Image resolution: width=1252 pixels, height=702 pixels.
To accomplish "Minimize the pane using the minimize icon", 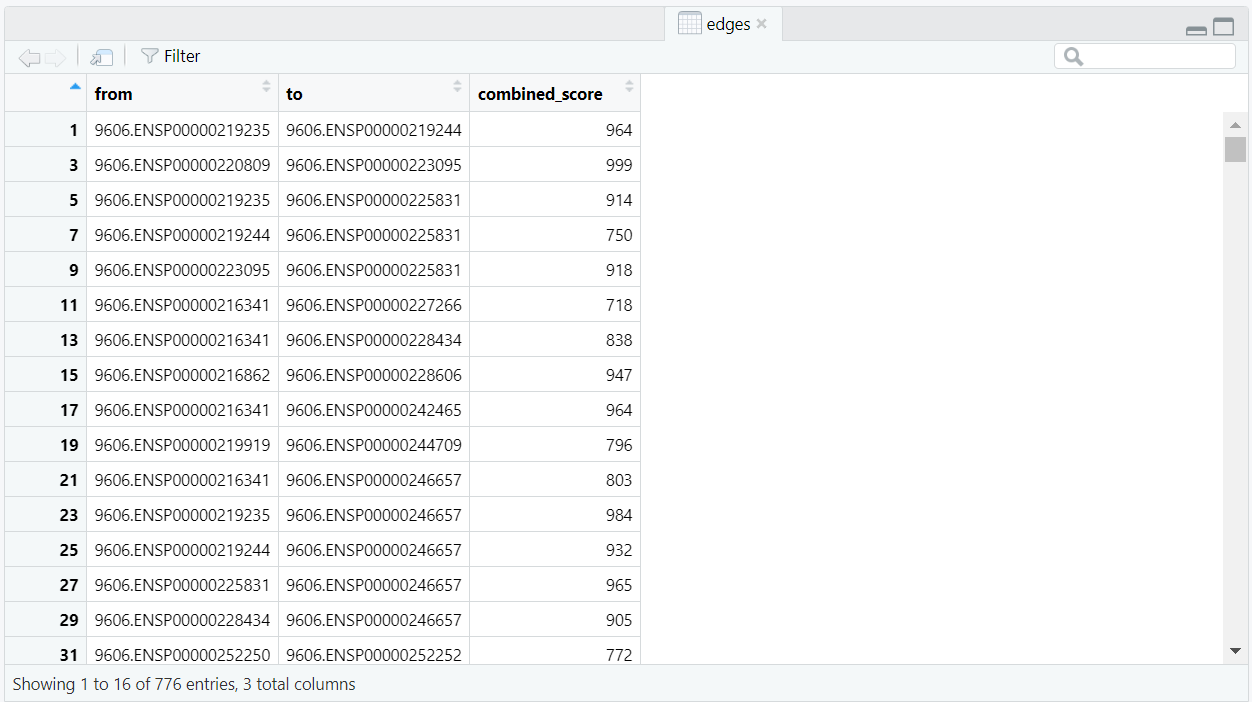I will click(x=1196, y=30).
